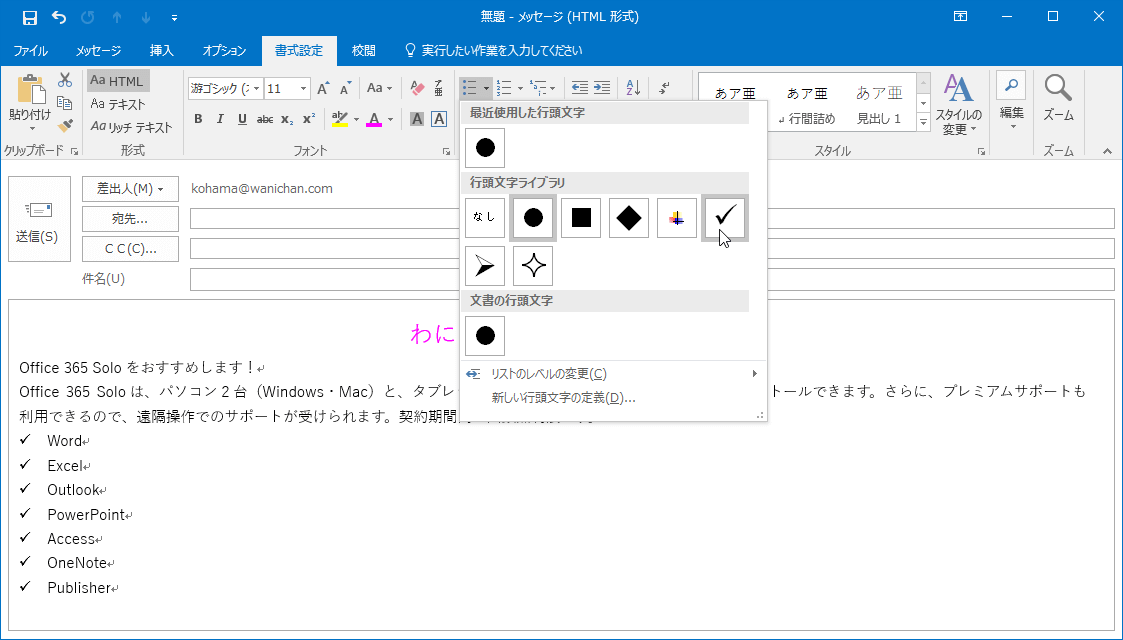The image size is (1123, 640).
Task: Select the Format Painter brush icon
Action: [65, 126]
